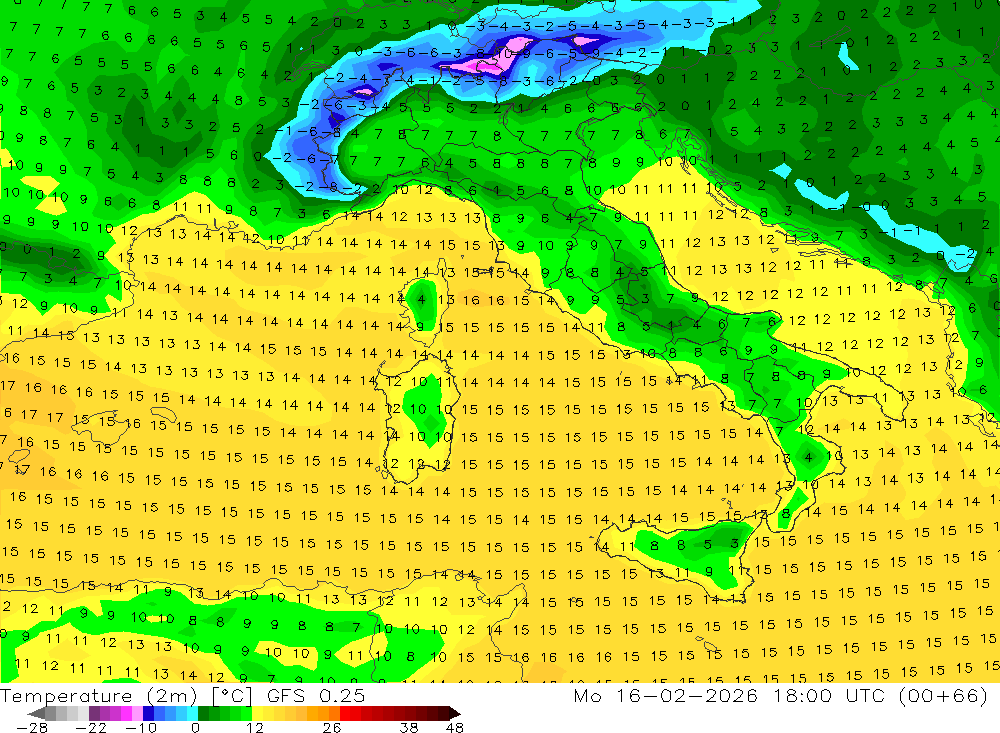Click the '-10' color scale label

click(x=141, y=727)
